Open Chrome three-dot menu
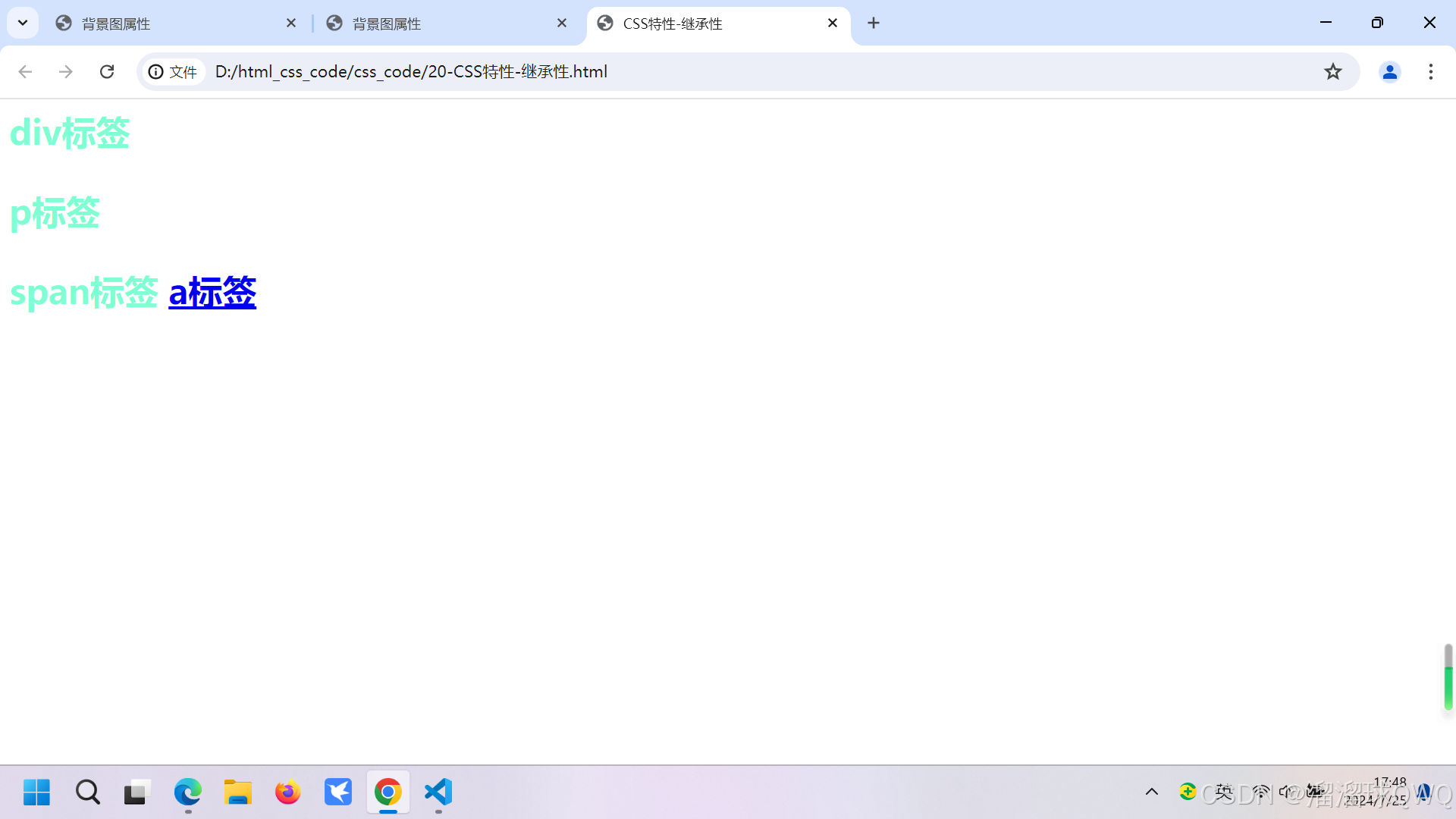Image resolution: width=1456 pixels, height=819 pixels. (x=1431, y=72)
